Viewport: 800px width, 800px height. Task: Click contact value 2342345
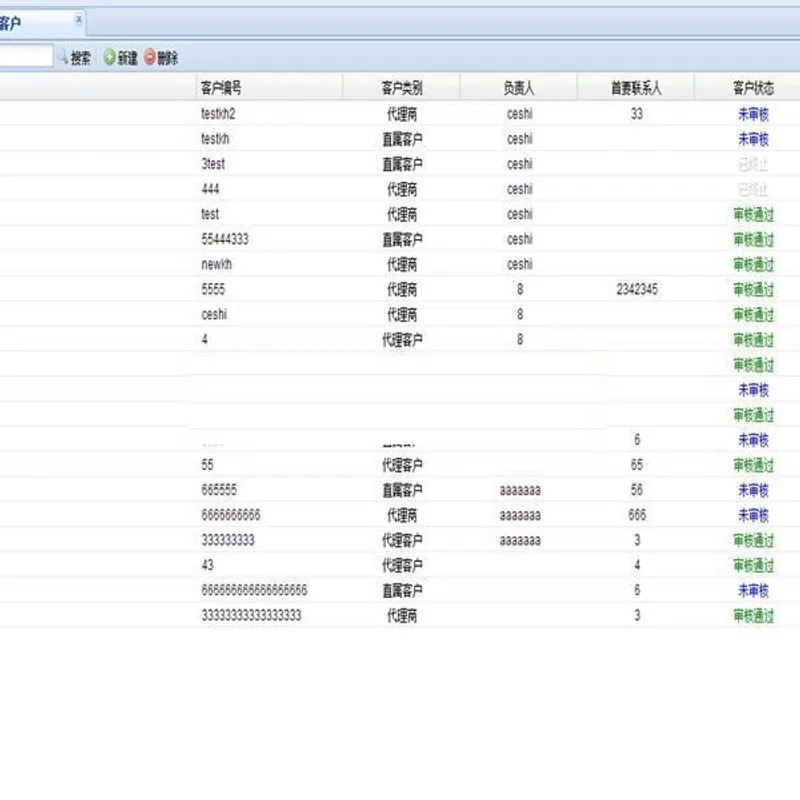(637, 289)
